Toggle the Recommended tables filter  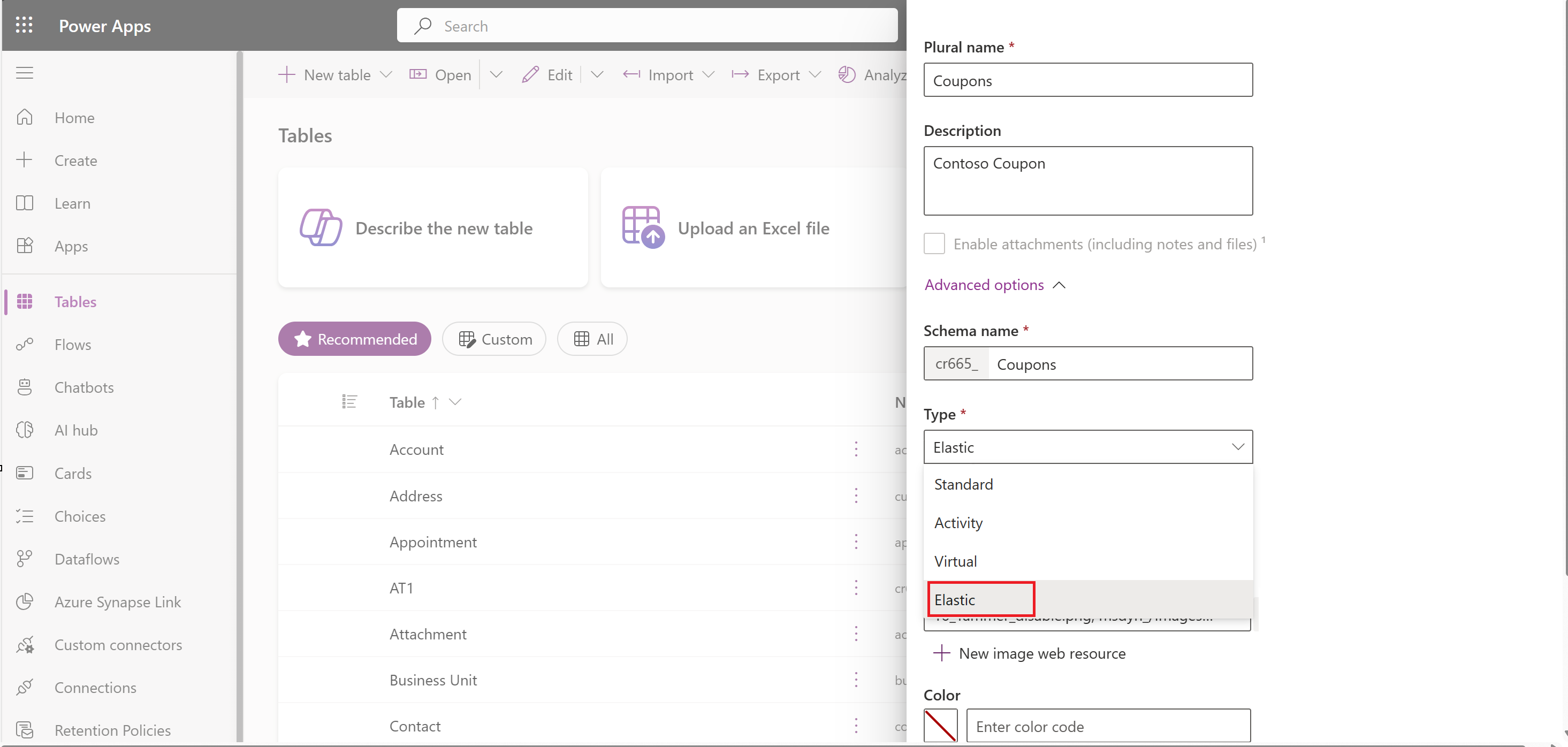click(354, 338)
